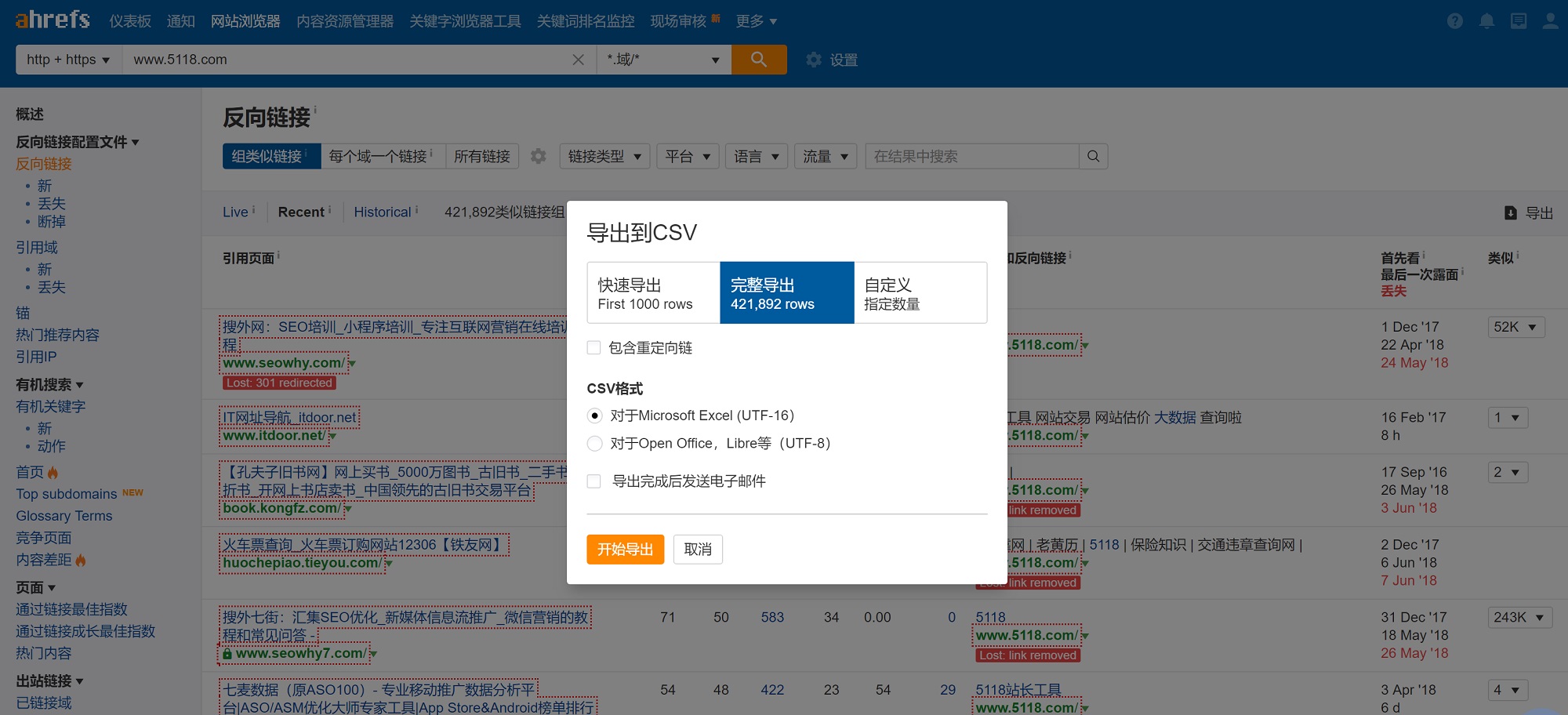Click the gear icon beside 所有链接
The height and width of the screenshot is (715, 1568).
click(539, 156)
